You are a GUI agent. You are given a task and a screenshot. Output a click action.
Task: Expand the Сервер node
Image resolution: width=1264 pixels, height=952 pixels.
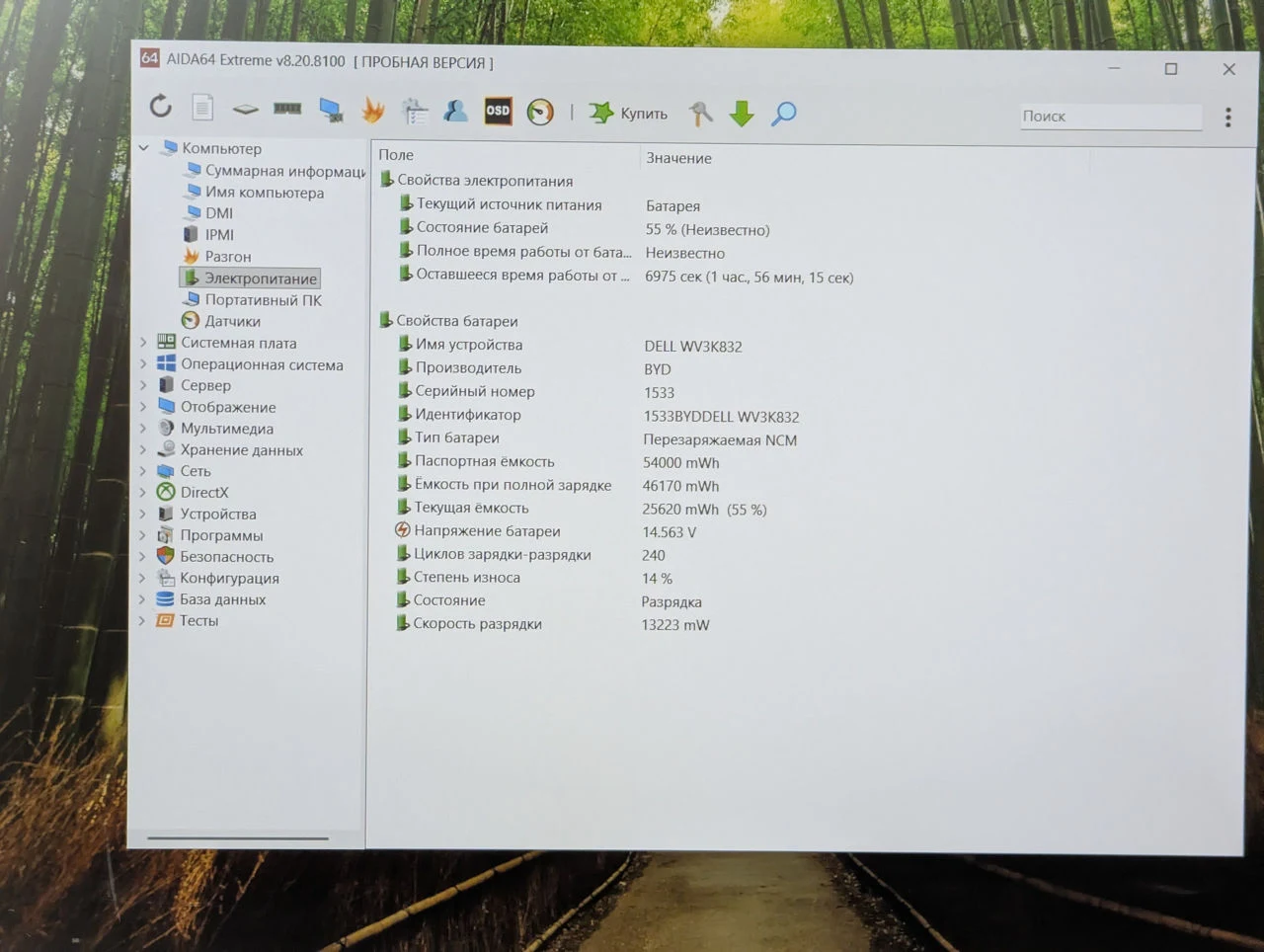click(x=142, y=385)
